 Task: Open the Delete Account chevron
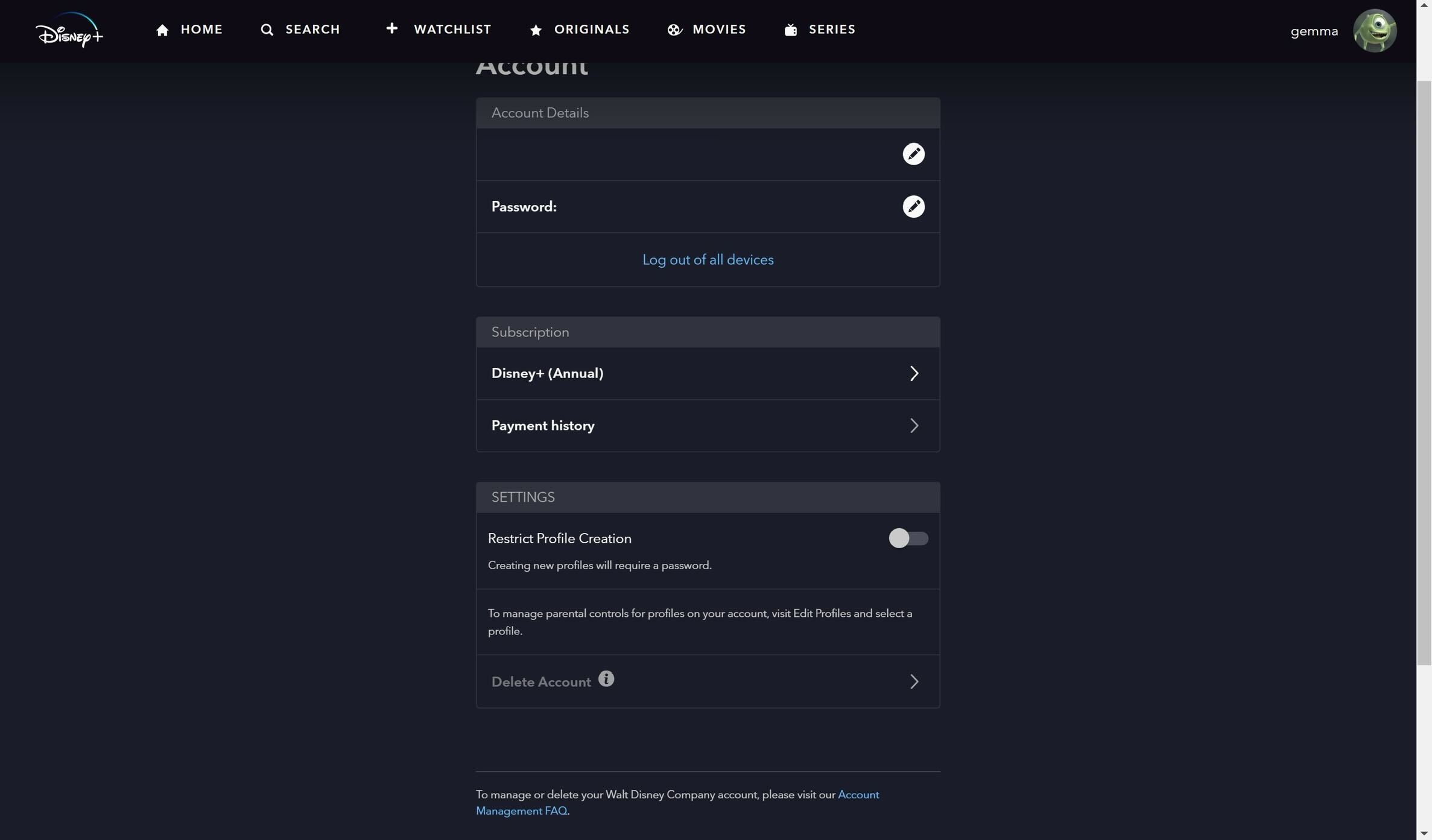[914, 681]
